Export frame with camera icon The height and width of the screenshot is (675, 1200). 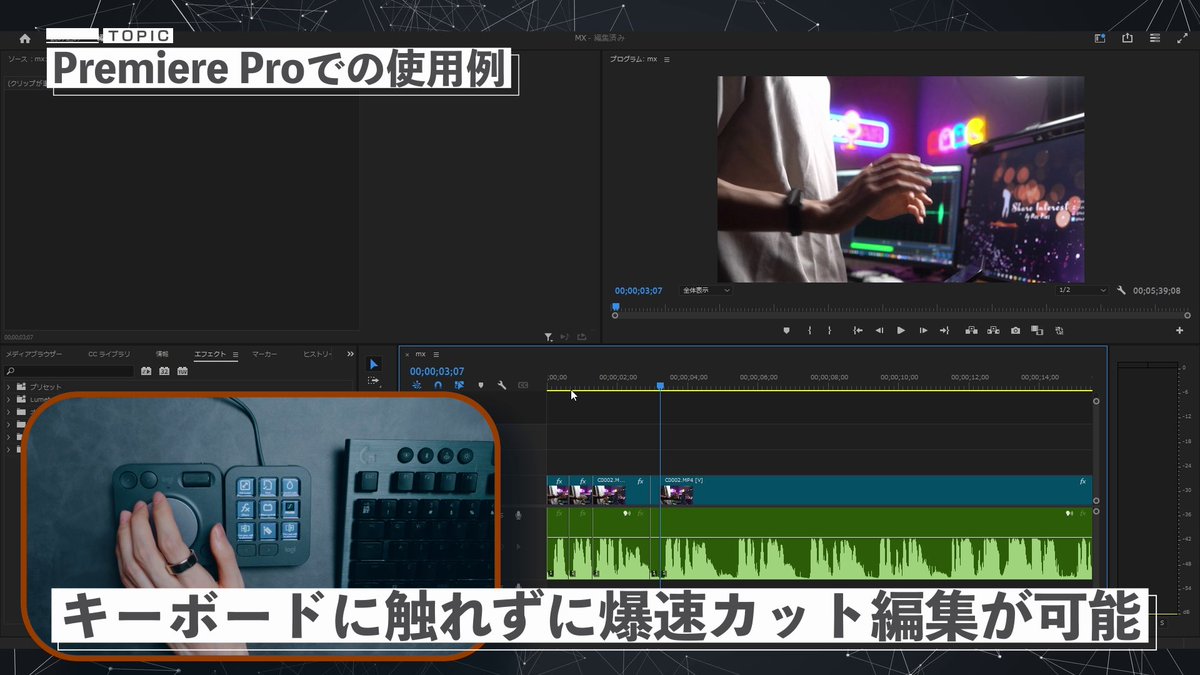1015,330
